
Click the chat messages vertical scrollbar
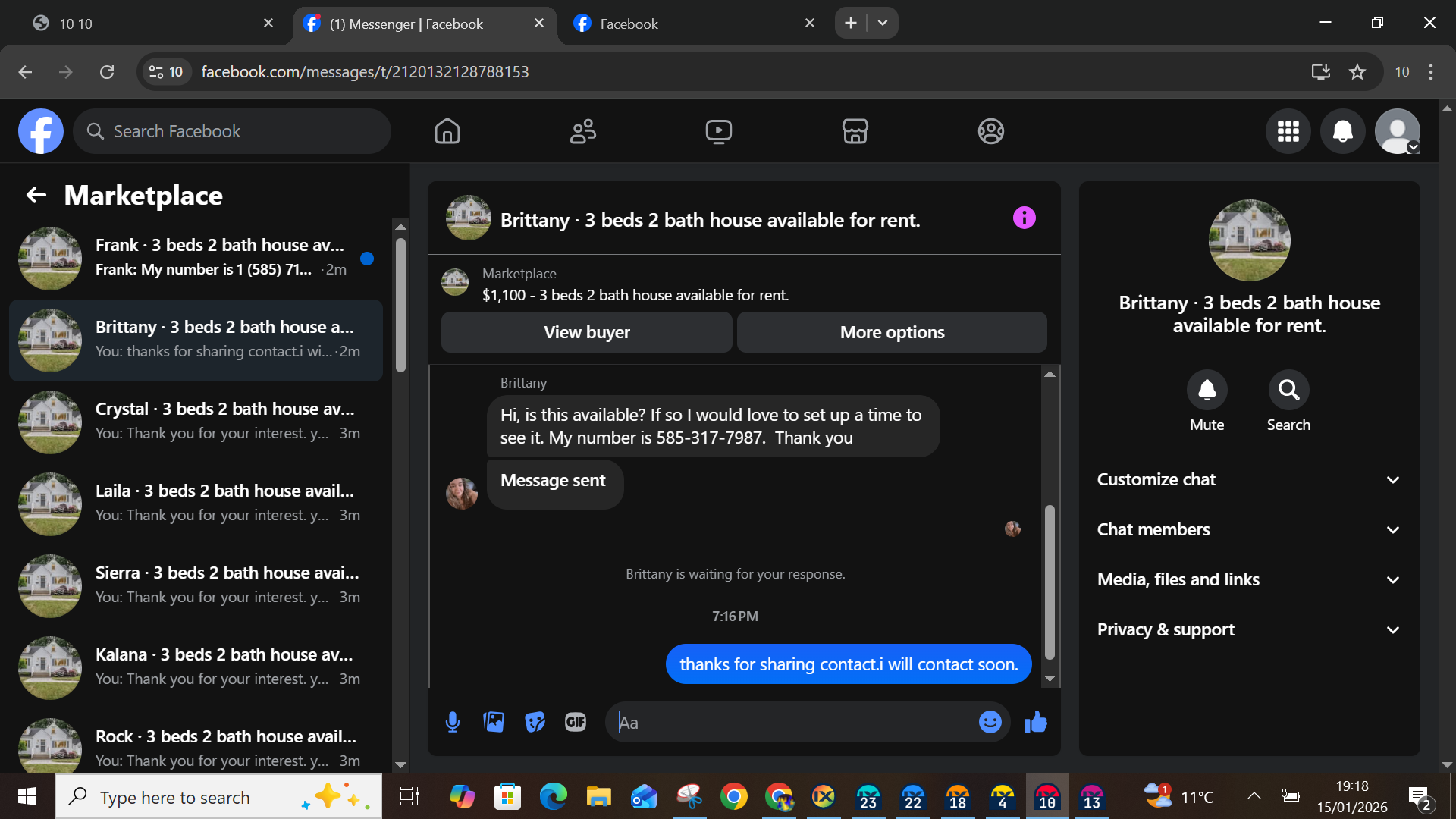point(1050,582)
